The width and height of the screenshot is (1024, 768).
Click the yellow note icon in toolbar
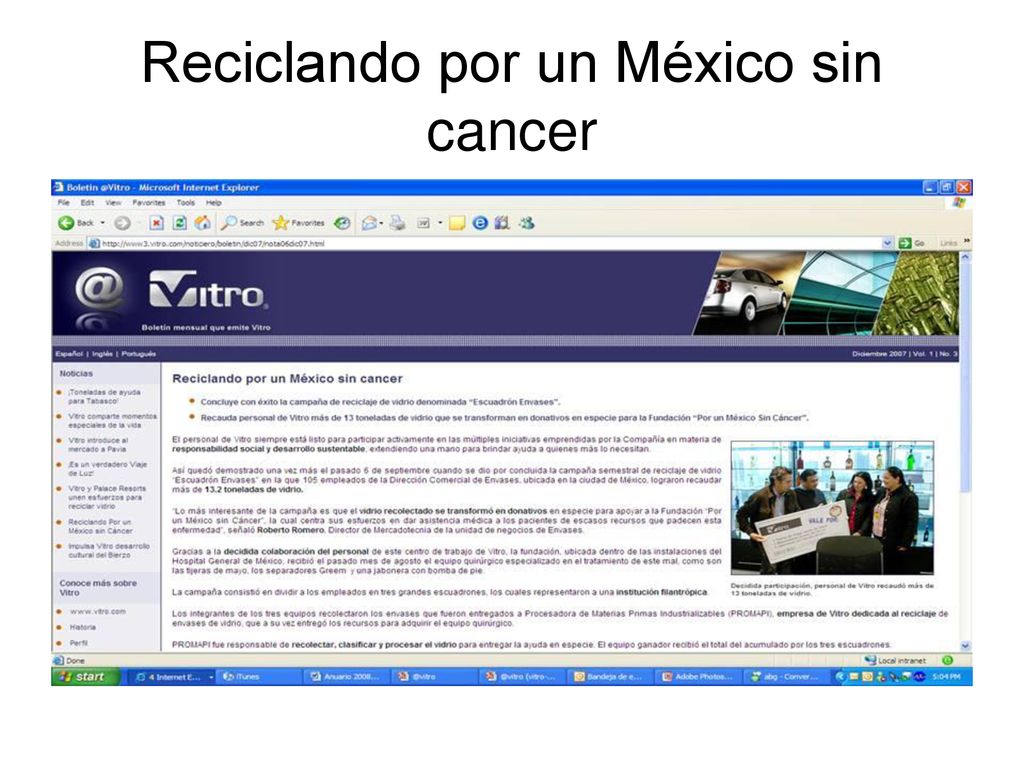coord(457,223)
